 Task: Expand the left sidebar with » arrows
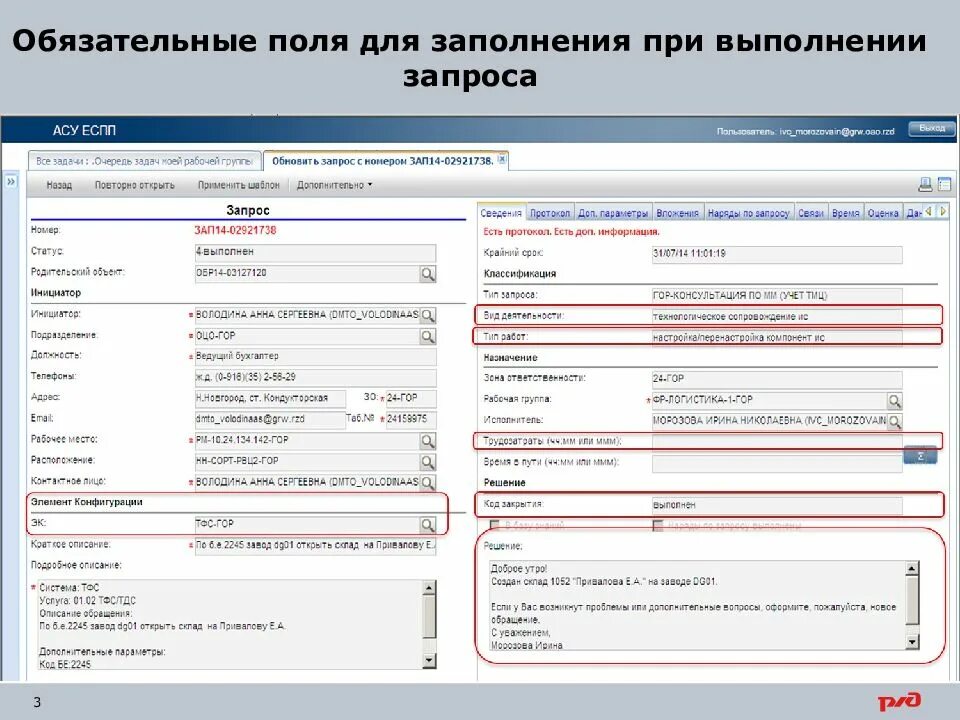coord(11,182)
